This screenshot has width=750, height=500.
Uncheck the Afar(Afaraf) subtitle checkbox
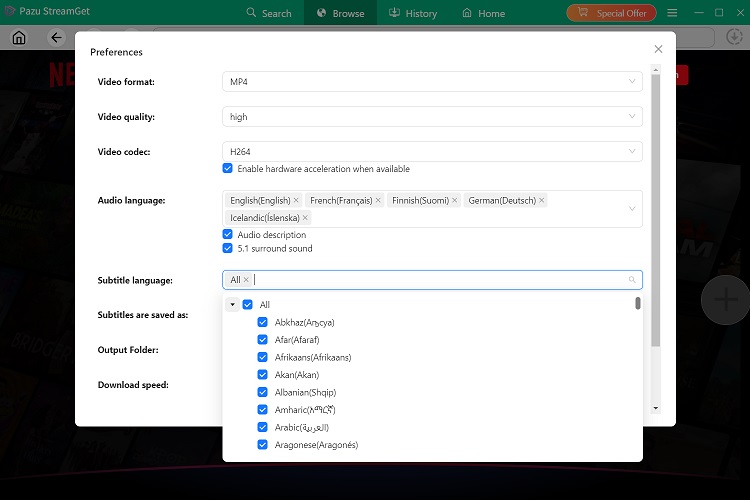tap(263, 340)
